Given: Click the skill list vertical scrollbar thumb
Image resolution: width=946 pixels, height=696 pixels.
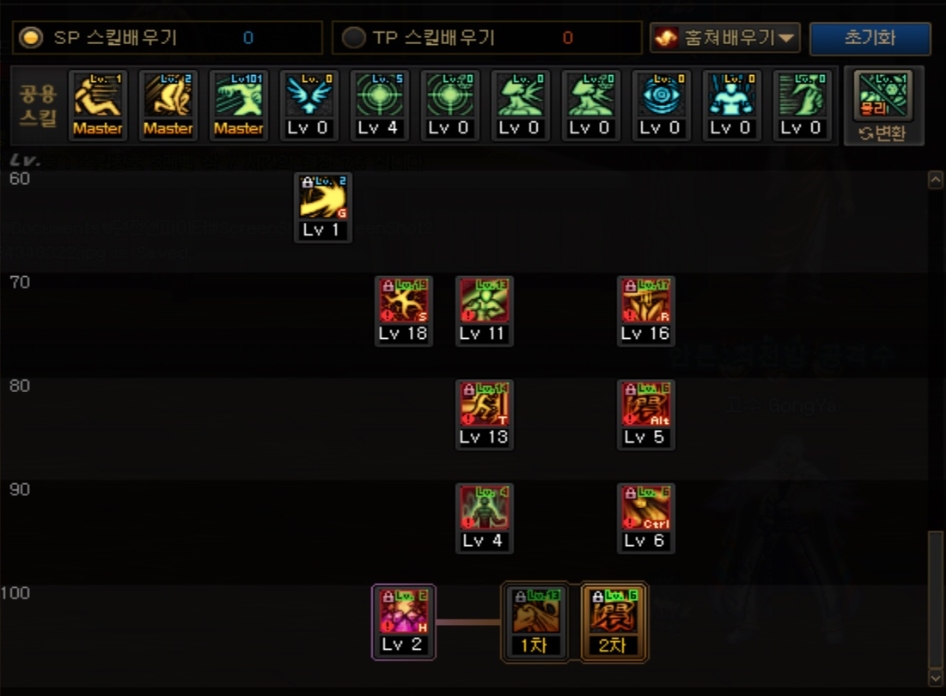Looking at the screenshot, I should [x=935, y=599].
